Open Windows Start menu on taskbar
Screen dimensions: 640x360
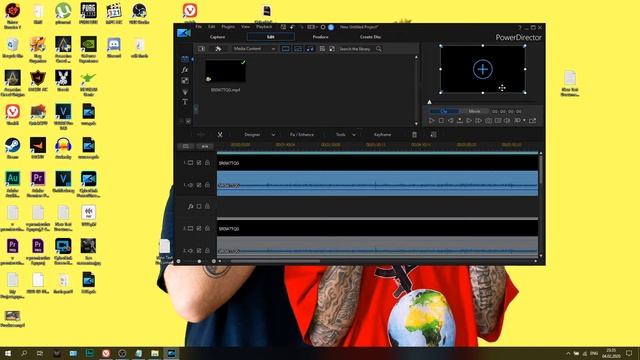click(x=8, y=353)
